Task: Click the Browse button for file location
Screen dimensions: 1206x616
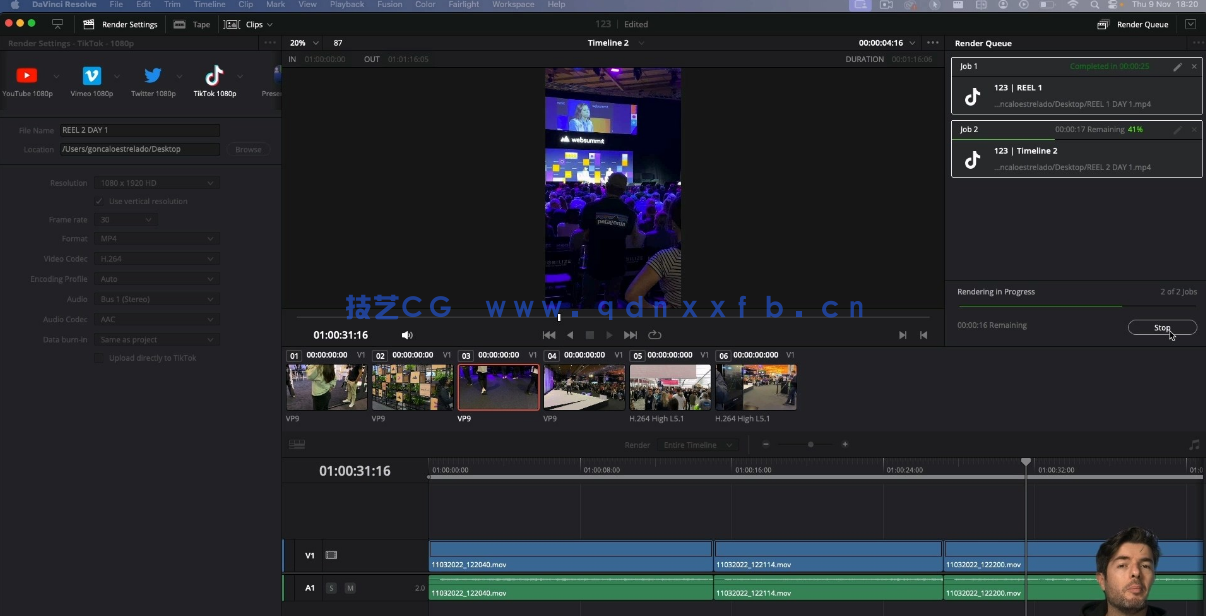Action: click(x=247, y=148)
